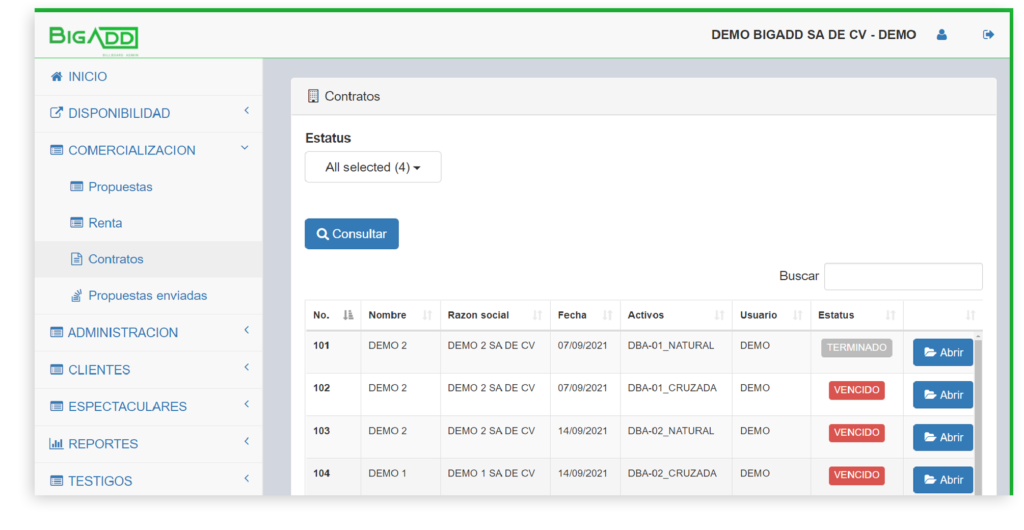Open the Estatus All selected dropdown
This screenshot has height=530, width=1024.
372,167
